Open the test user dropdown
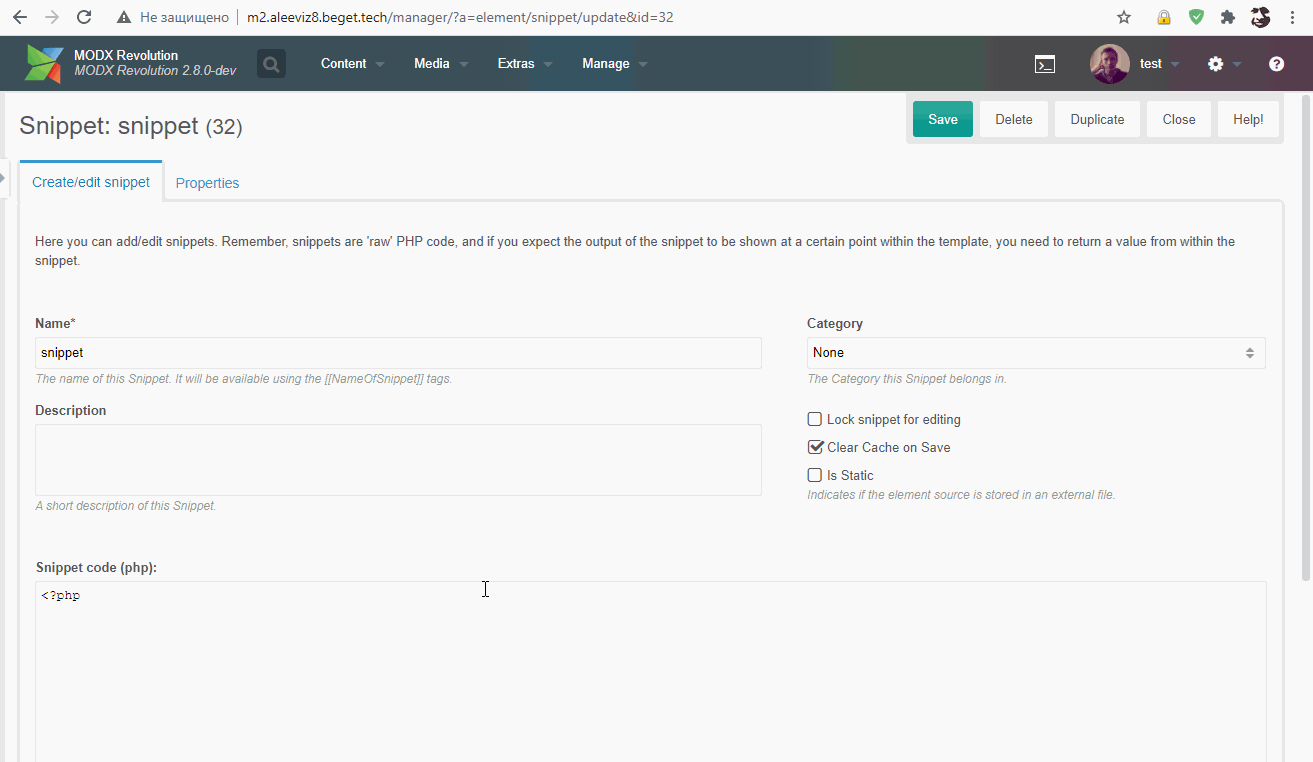The width and height of the screenshot is (1313, 762). (x=1159, y=64)
